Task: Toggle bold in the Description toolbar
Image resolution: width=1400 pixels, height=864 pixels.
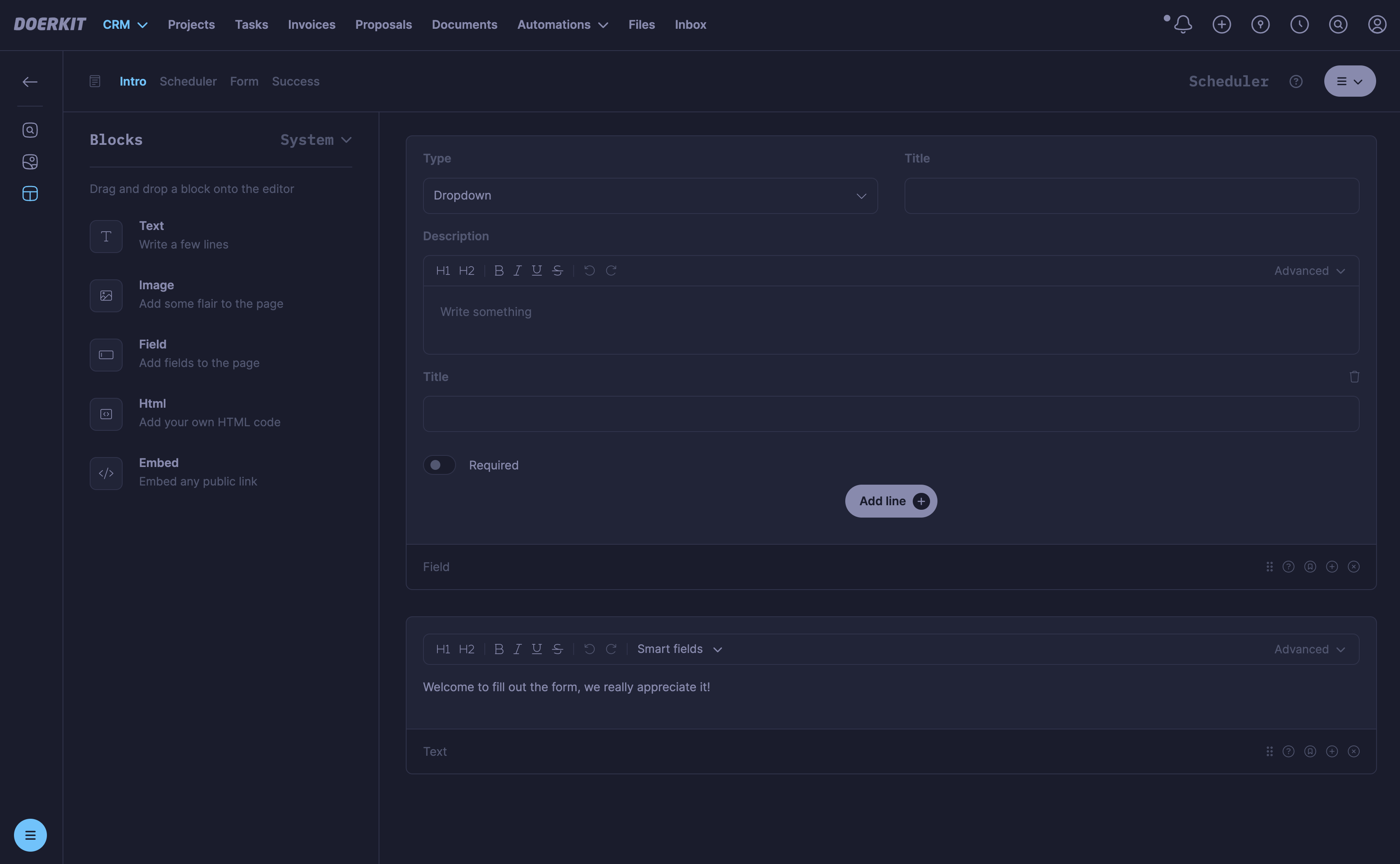Action: (498, 271)
